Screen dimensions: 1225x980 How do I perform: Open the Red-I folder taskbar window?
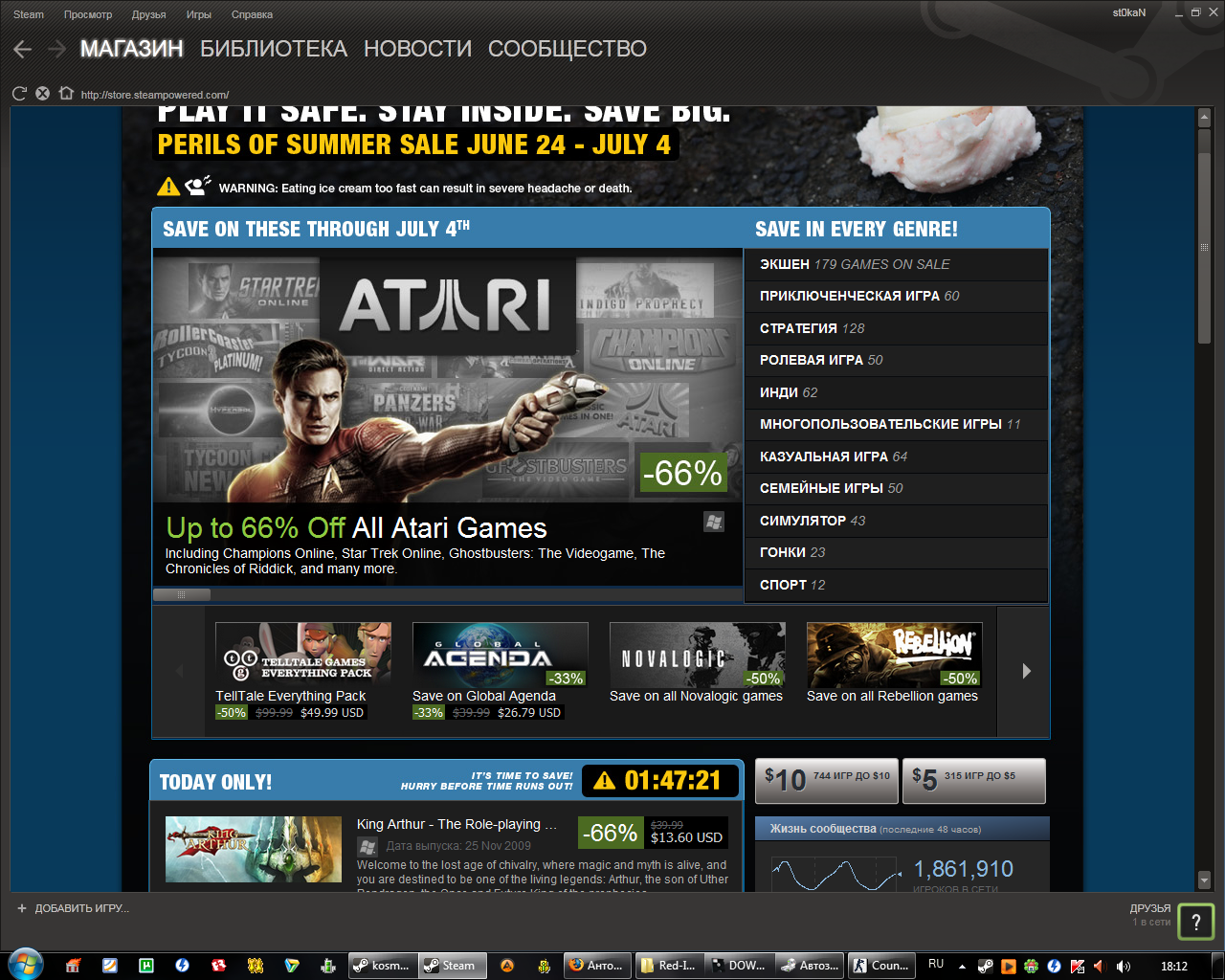(669, 966)
